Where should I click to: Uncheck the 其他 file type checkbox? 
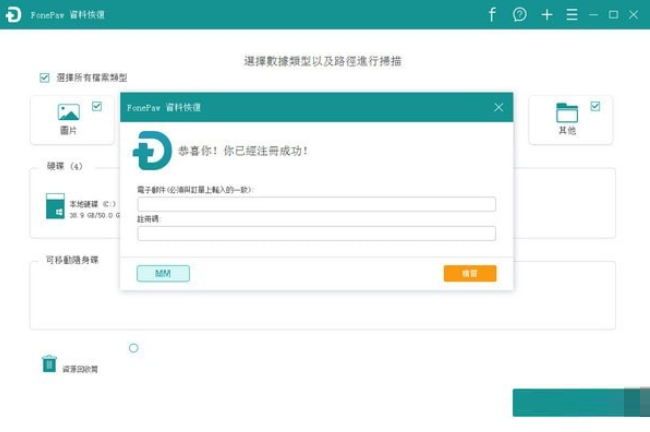(x=595, y=106)
